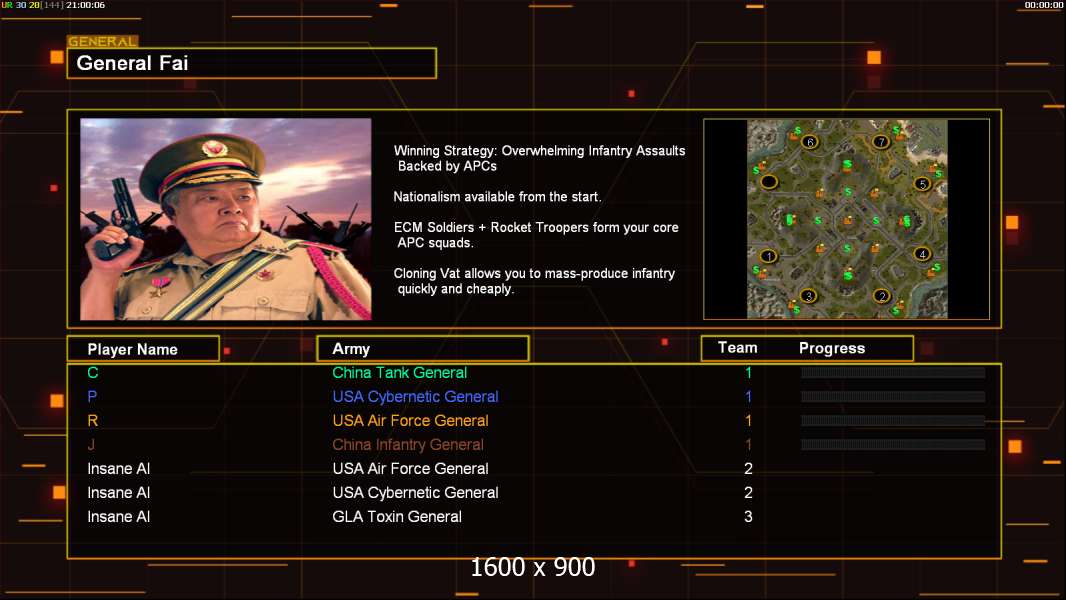Click team number 1 in player C's row
1066x600 pixels.
point(748,372)
